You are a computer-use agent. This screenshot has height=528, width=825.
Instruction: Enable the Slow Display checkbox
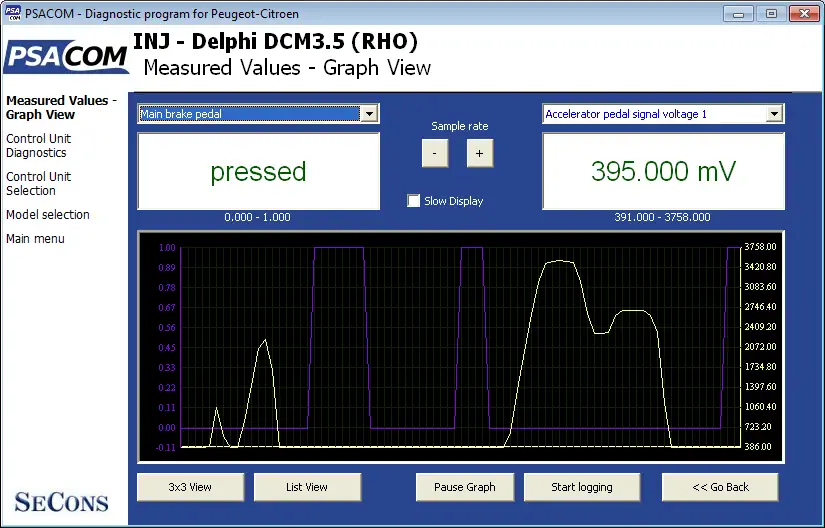(414, 201)
